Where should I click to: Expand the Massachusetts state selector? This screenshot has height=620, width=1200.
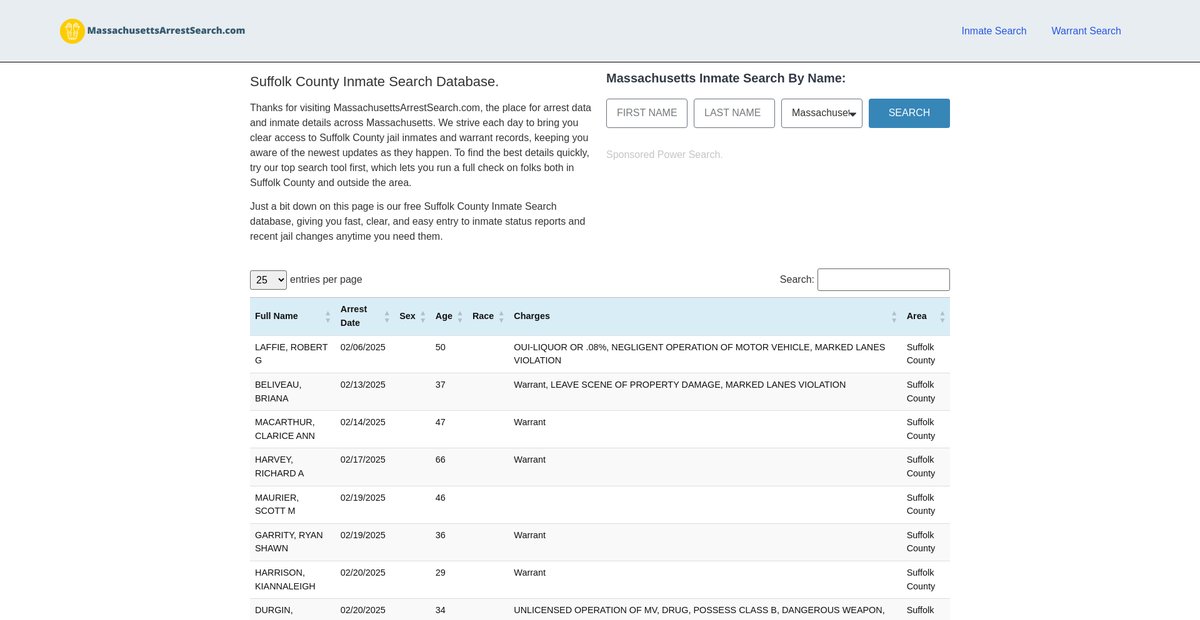[821, 113]
